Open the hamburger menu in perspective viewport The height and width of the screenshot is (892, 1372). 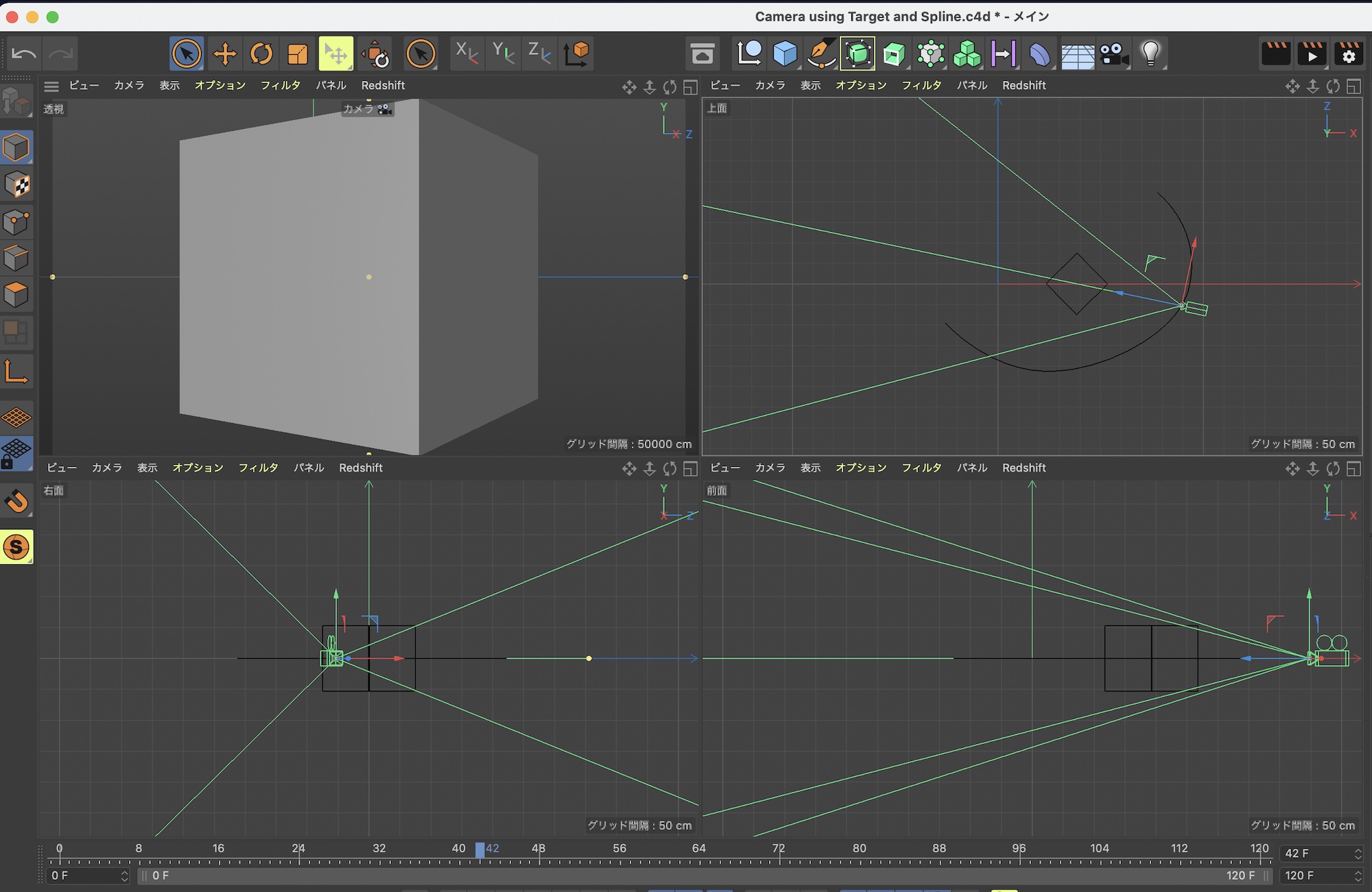(x=51, y=86)
